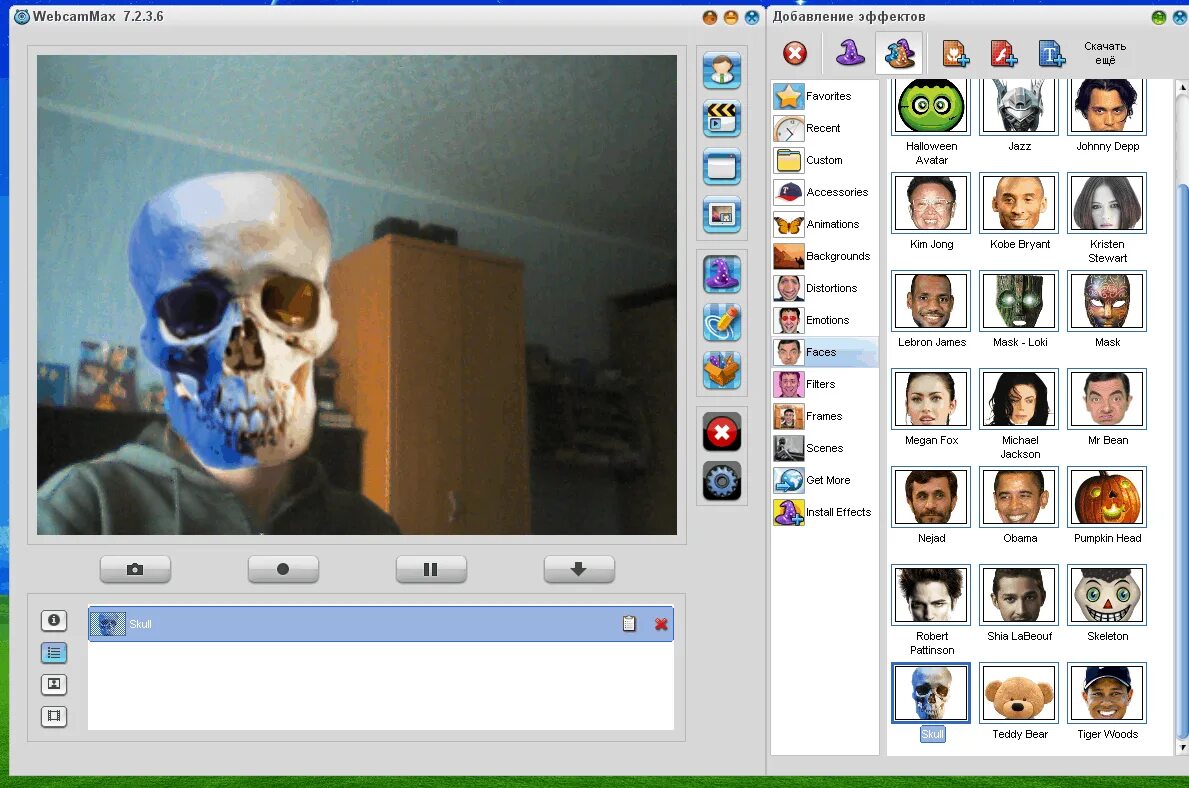
Task: Pause the webcam video
Action: click(431, 569)
